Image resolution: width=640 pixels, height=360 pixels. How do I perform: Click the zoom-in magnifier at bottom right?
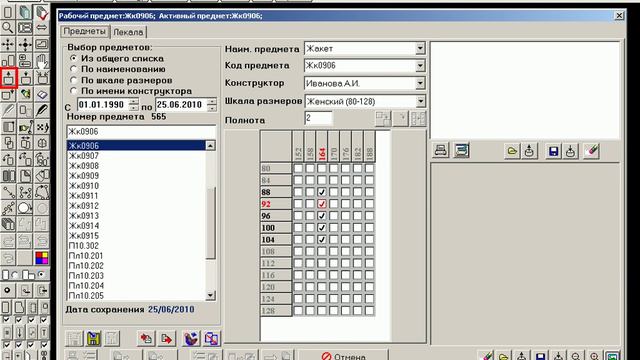click(595, 356)
